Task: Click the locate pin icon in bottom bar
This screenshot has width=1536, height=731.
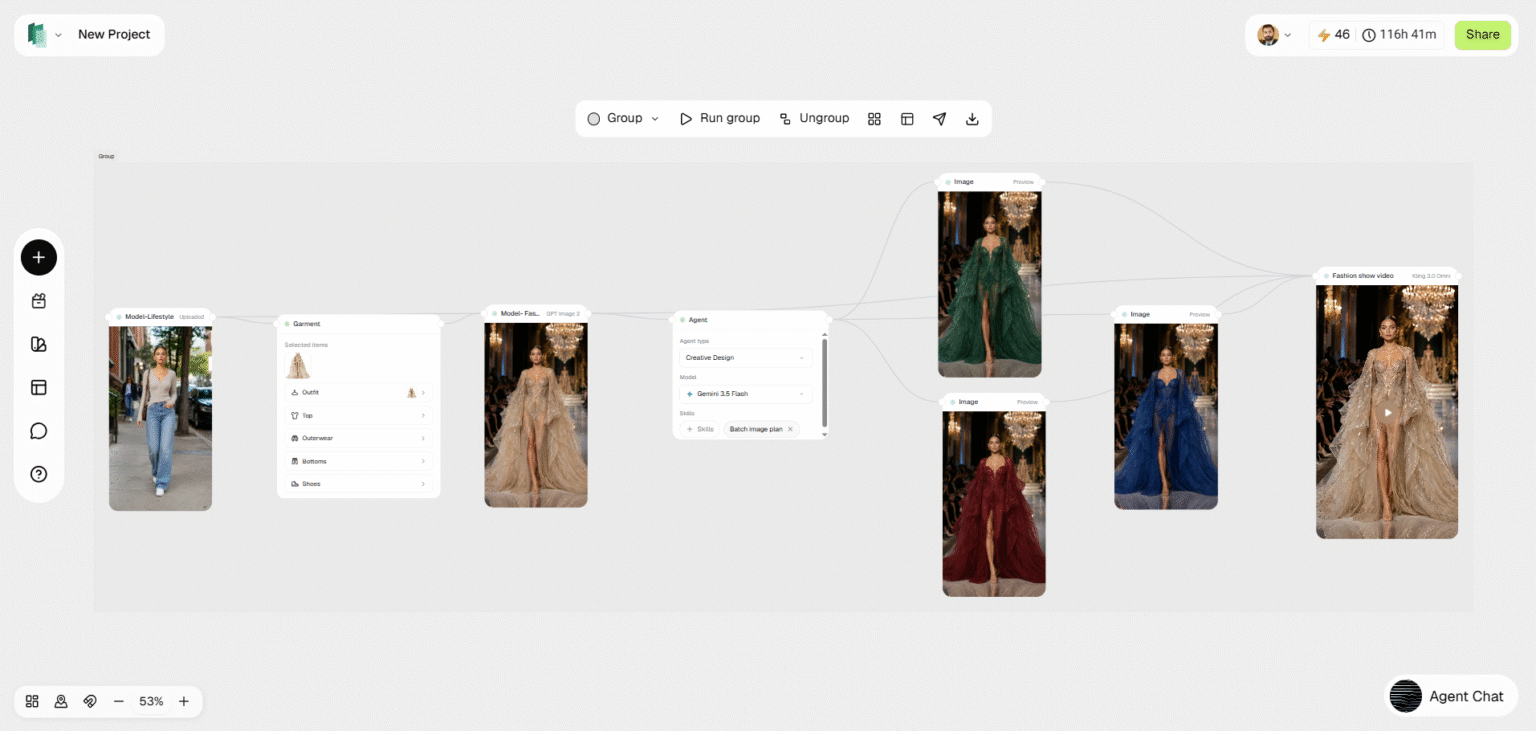Action: click(x=61, y=701)
